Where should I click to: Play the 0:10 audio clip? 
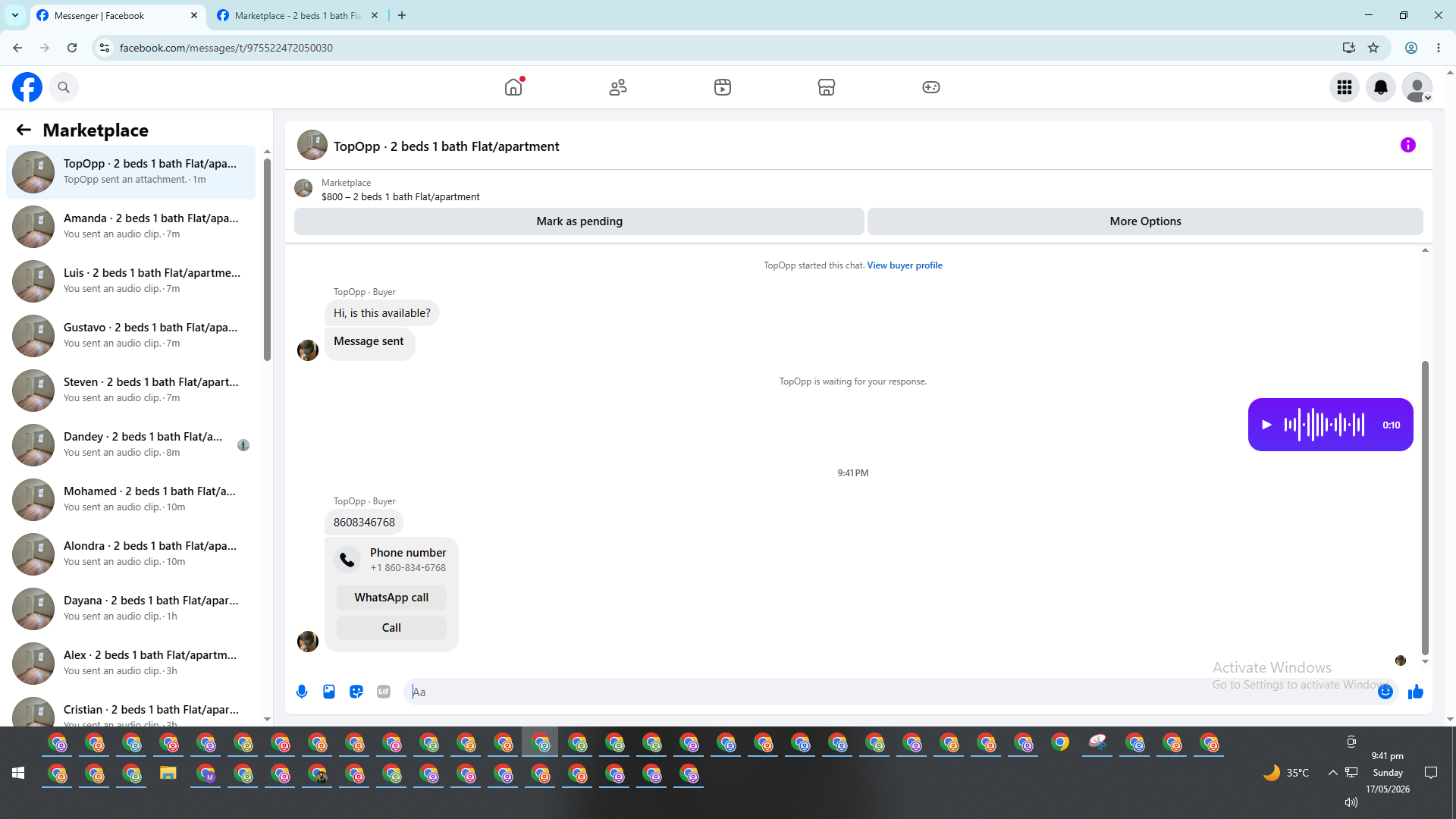coord(1266,425)
